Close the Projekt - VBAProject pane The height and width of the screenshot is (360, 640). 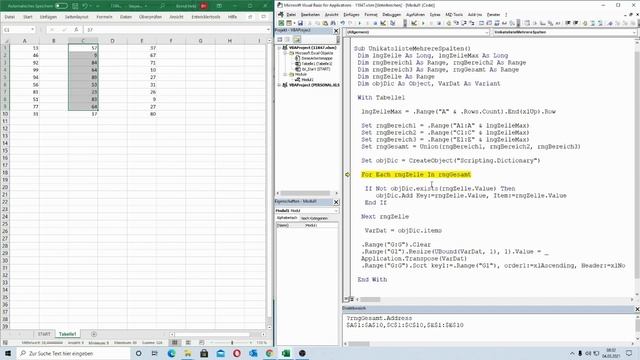[x=336, y=31]
